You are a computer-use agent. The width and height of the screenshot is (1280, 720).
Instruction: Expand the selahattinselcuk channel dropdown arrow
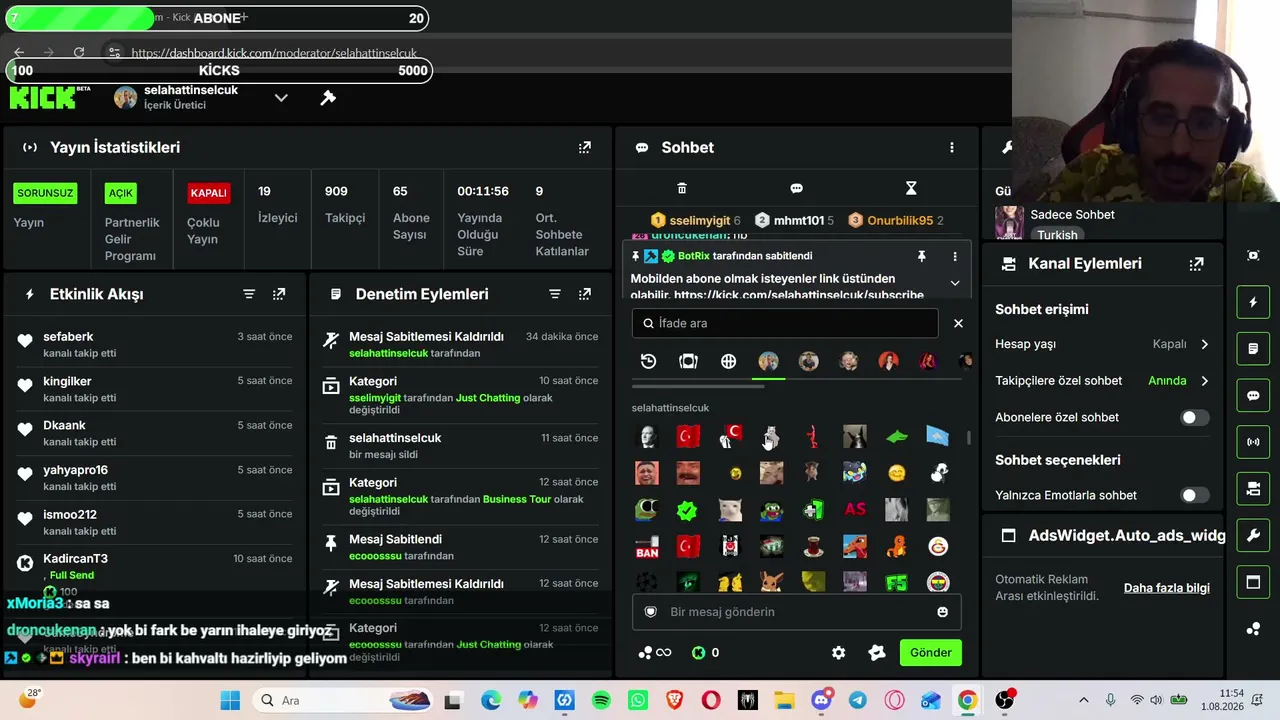tap(281, 98)
